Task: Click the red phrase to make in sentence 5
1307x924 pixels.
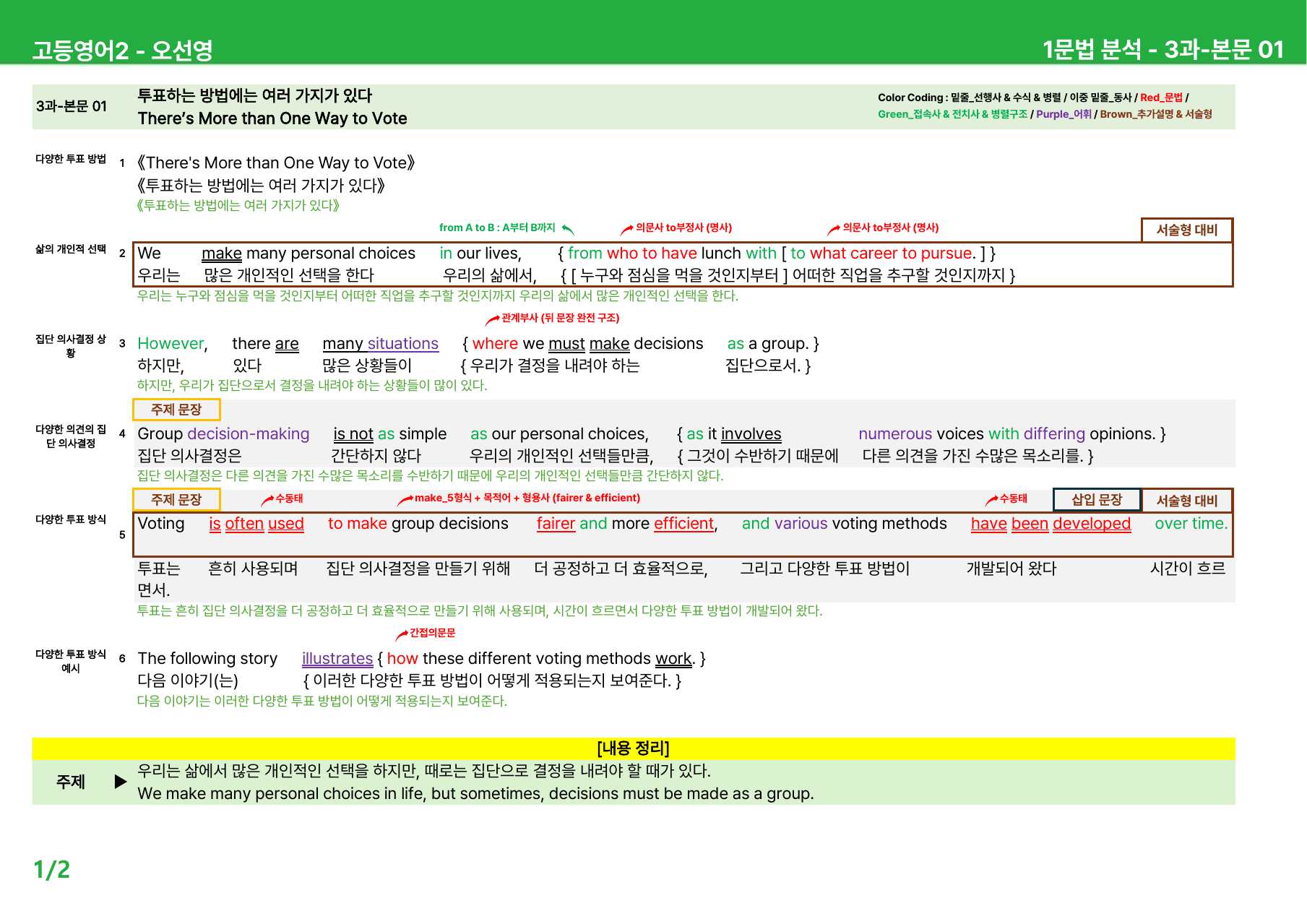Action: tap(358, 524)
